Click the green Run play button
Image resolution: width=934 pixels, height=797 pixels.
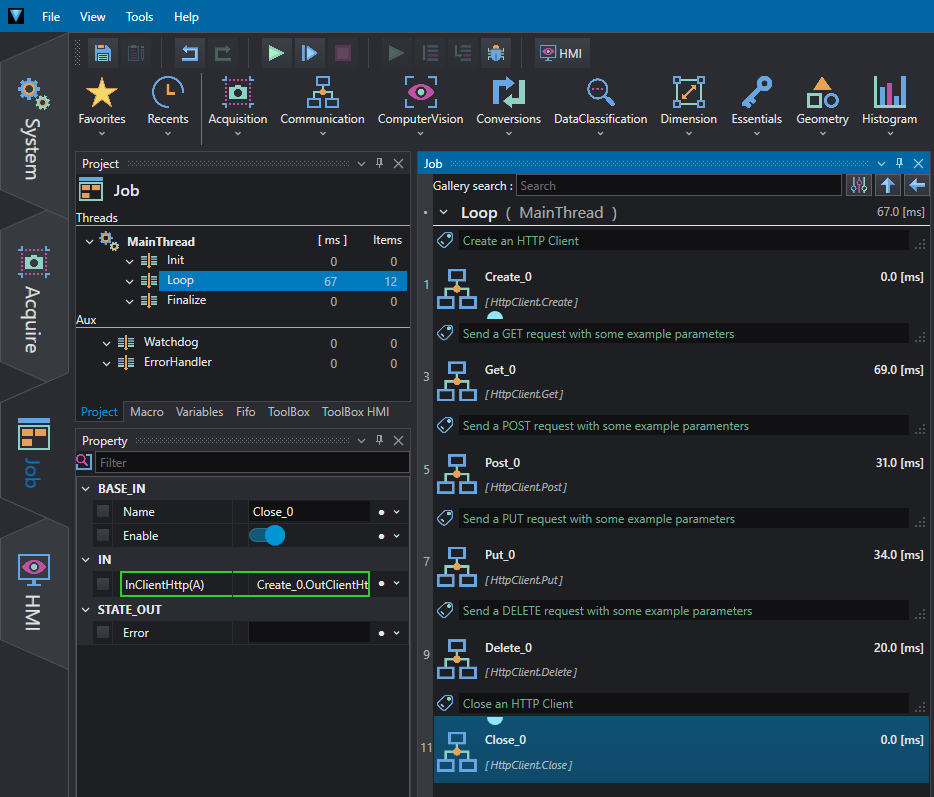pos(276,53)
